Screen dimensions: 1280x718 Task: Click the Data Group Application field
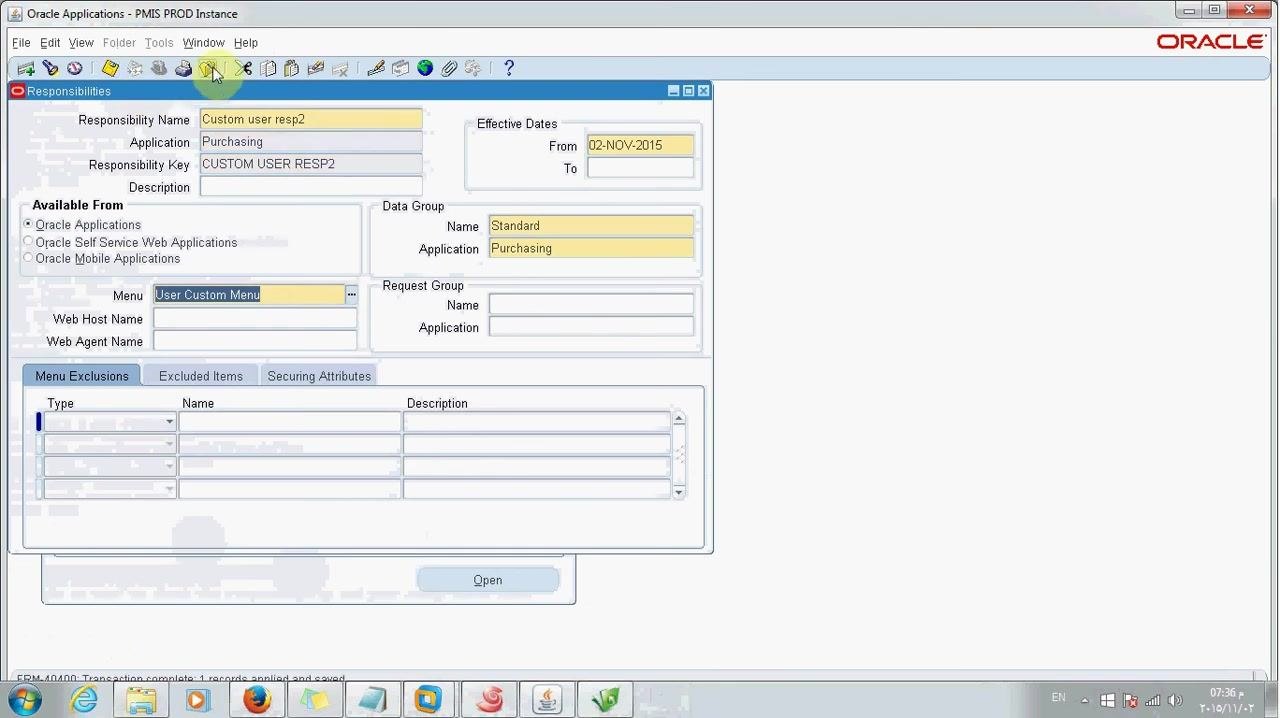click(x=591, y=248)
